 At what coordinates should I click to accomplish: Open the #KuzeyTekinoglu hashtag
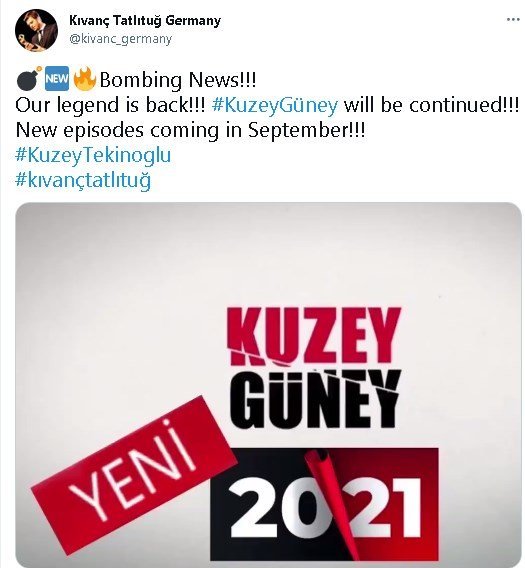[93, 155]
